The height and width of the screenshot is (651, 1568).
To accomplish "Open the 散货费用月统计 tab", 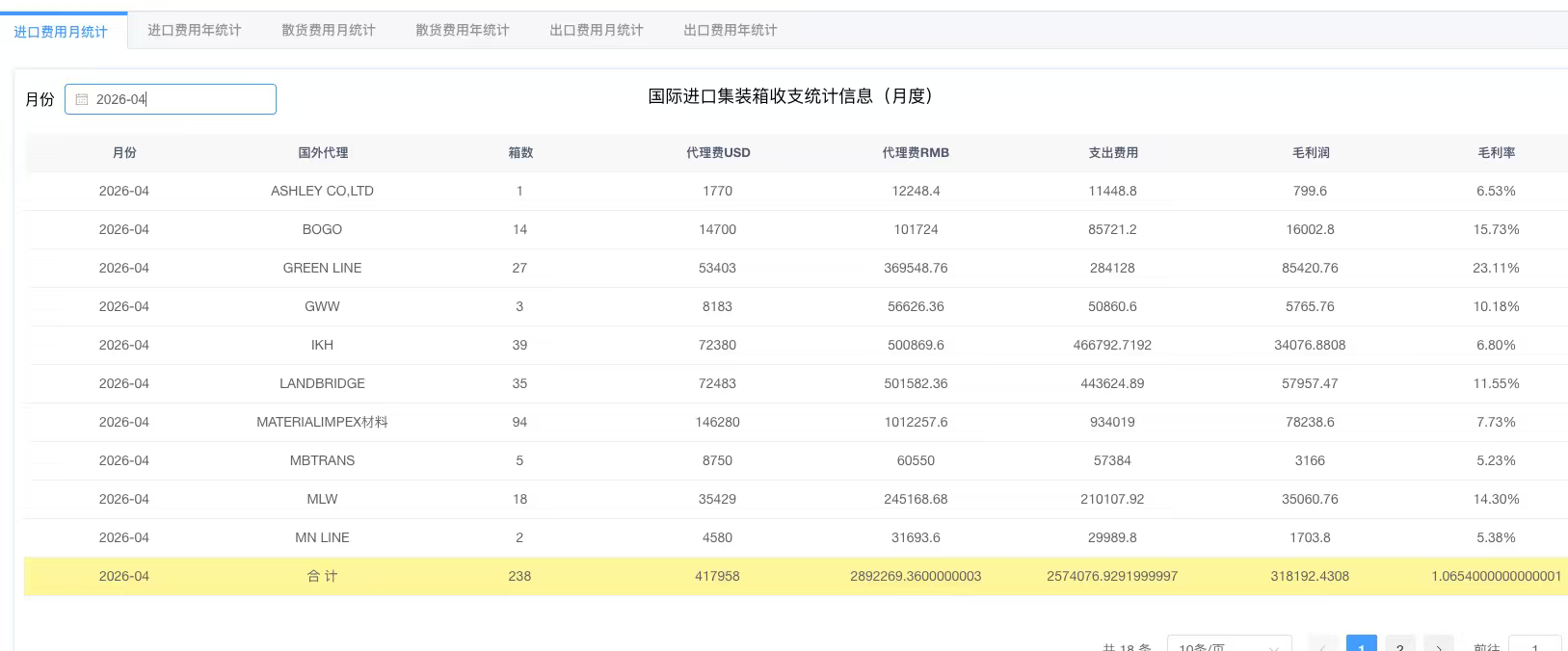I will point(329,31).
